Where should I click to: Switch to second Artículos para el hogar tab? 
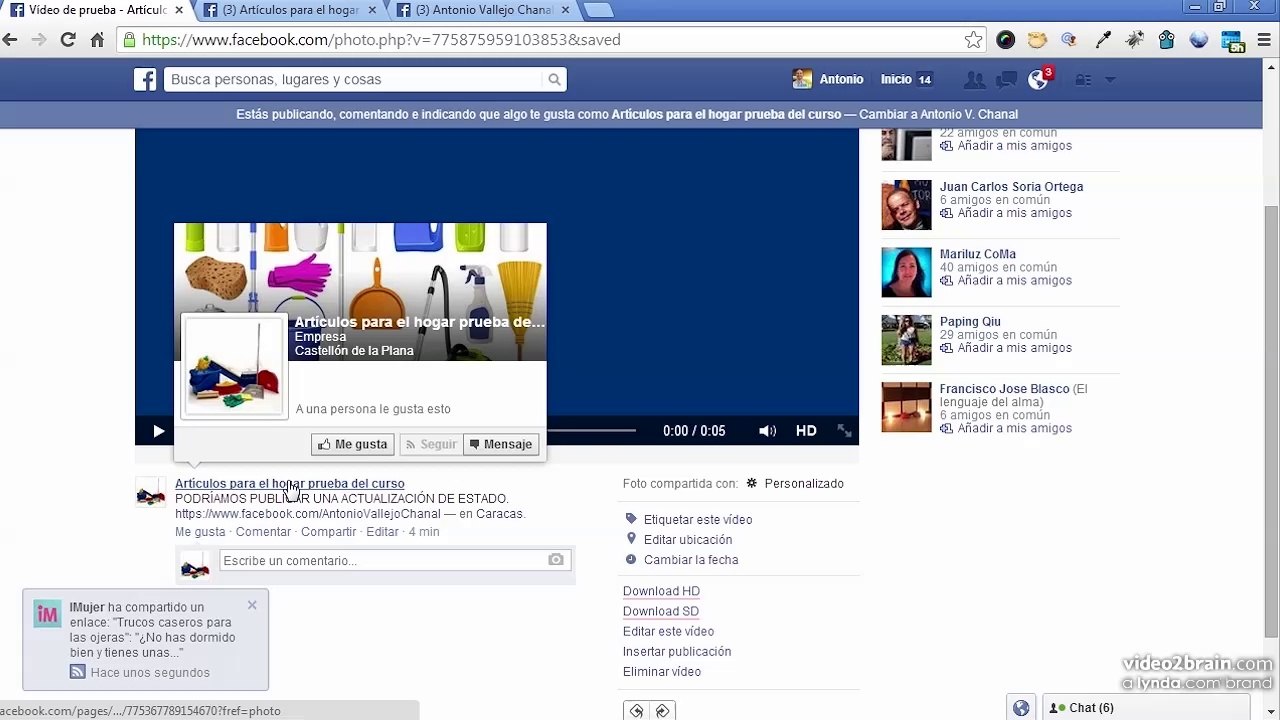(x=290, y=10)
